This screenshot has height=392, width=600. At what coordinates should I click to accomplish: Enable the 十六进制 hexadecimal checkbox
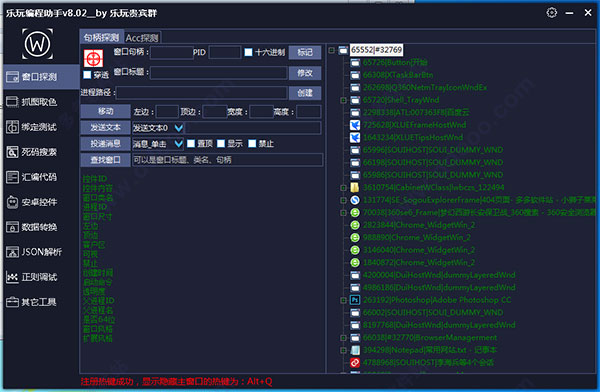tap(248, 52)
